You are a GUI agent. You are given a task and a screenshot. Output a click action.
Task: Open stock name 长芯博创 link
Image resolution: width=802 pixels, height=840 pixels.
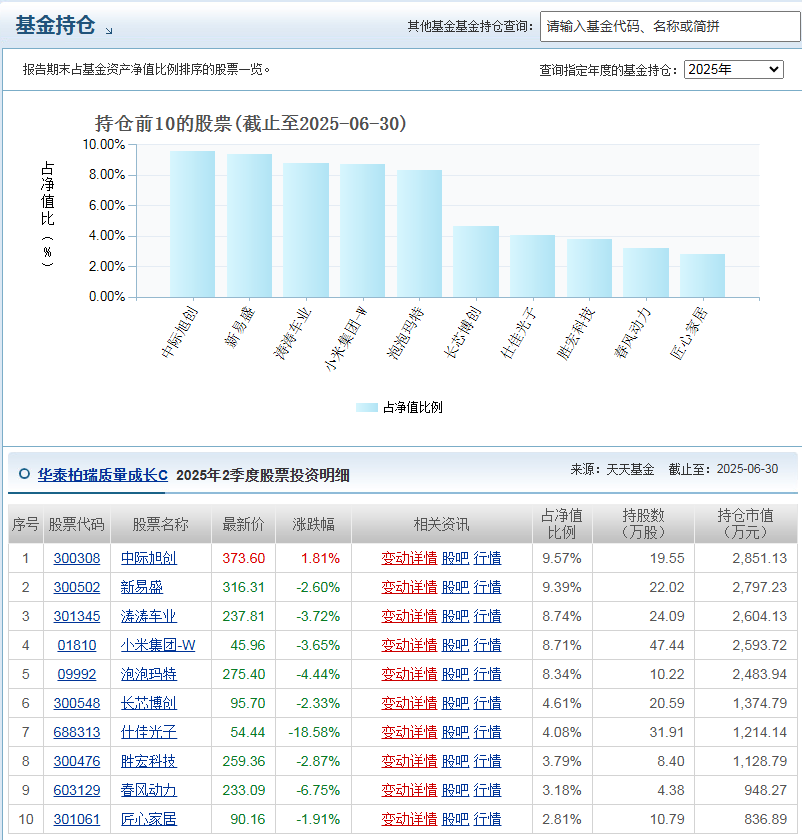point(148,703)
